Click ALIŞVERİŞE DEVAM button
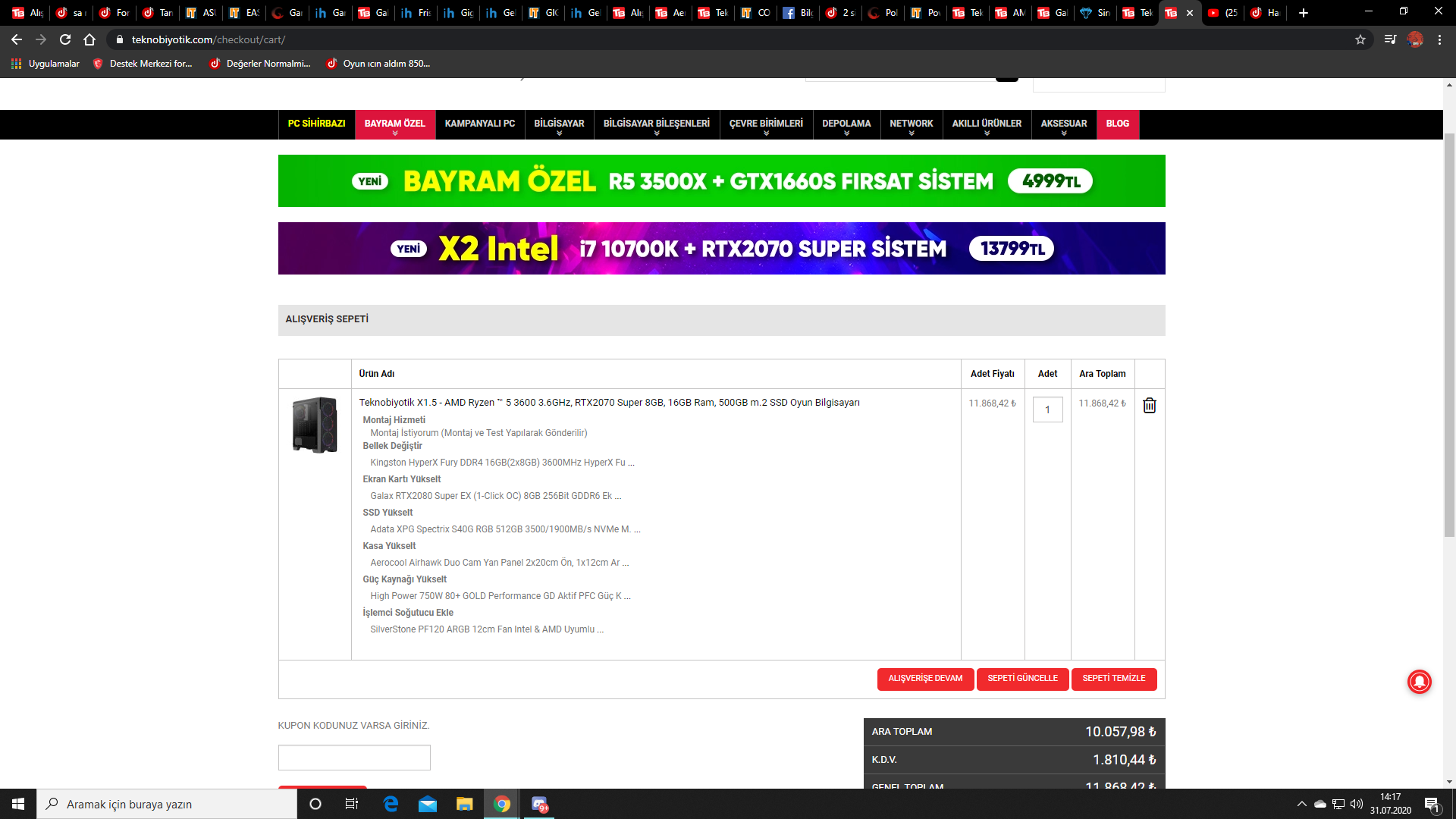 925,679
